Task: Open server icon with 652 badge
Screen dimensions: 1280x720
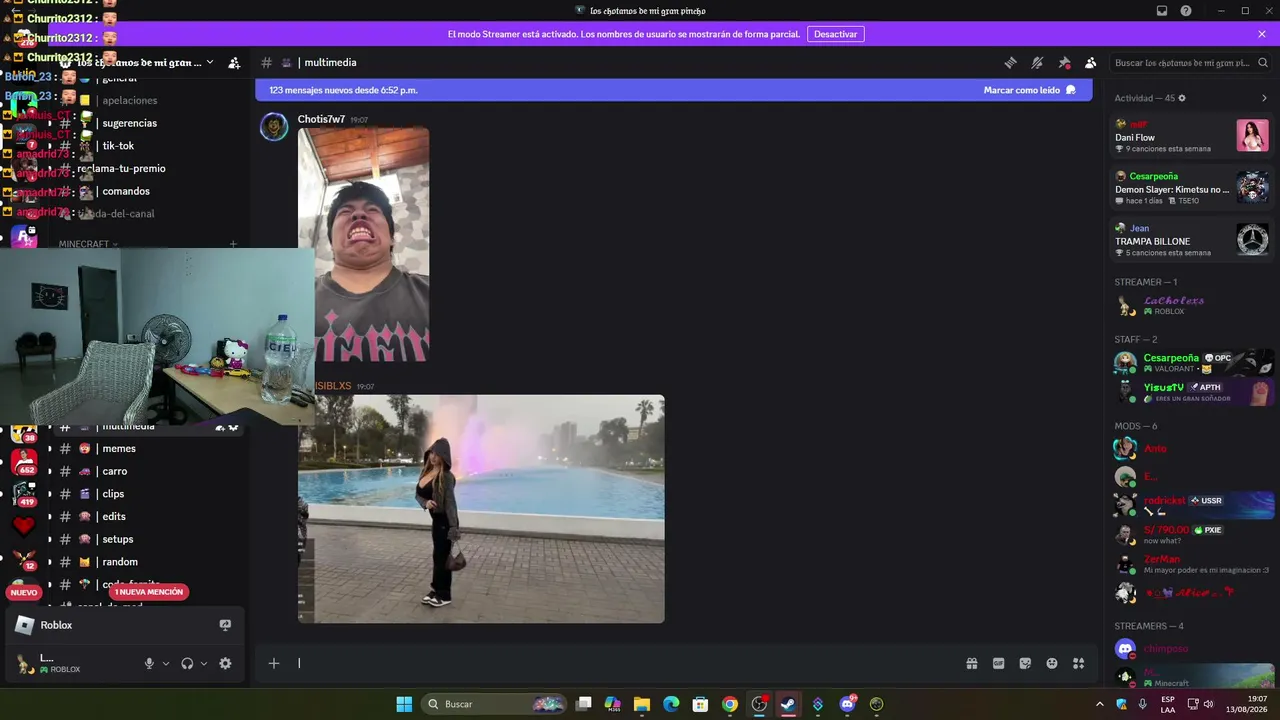Action: (24, 461)
